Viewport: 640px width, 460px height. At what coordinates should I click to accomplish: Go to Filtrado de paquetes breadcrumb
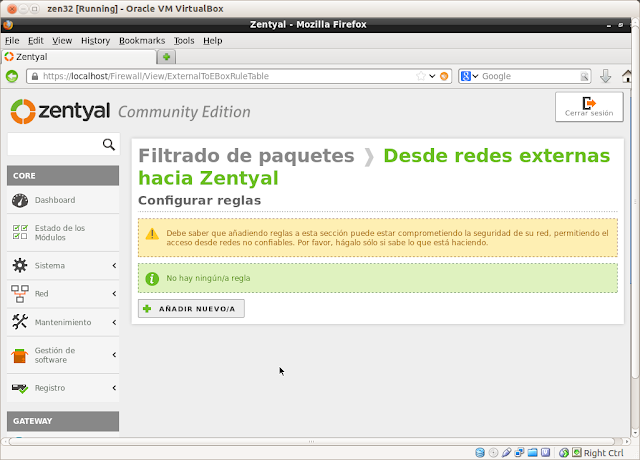tap(247, 156)
